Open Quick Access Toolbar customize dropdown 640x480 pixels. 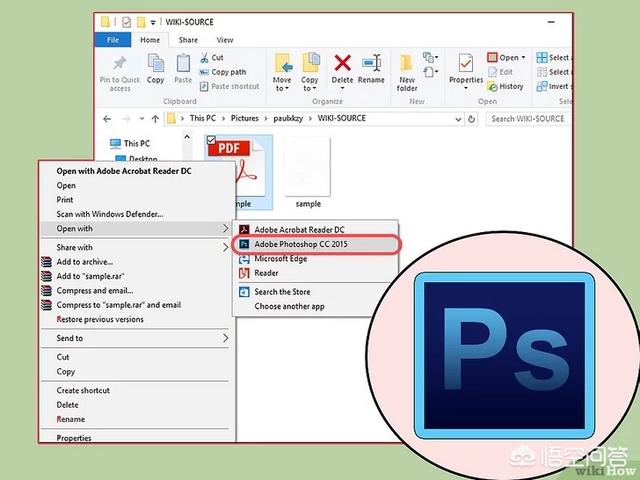click(x=153, y=22)
